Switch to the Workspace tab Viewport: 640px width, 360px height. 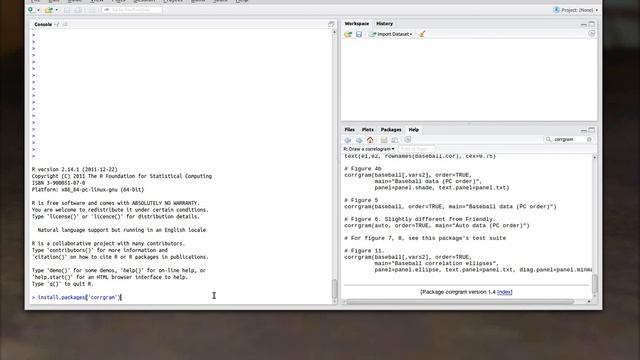pyautogui.click(x=356, y=24)
